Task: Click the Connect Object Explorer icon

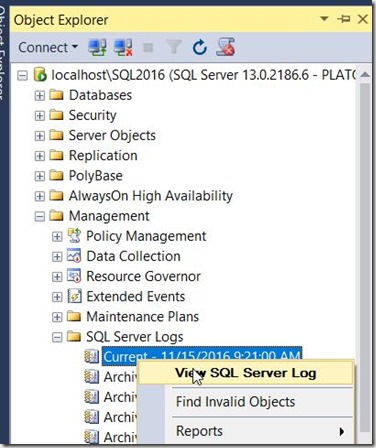Action: (97, 47)
